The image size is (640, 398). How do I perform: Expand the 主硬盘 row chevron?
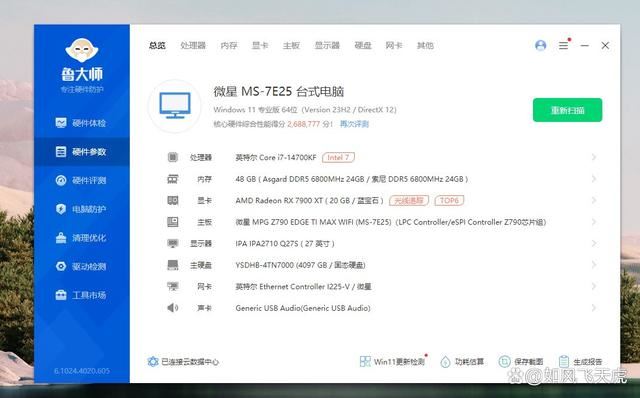click(594, 265)
